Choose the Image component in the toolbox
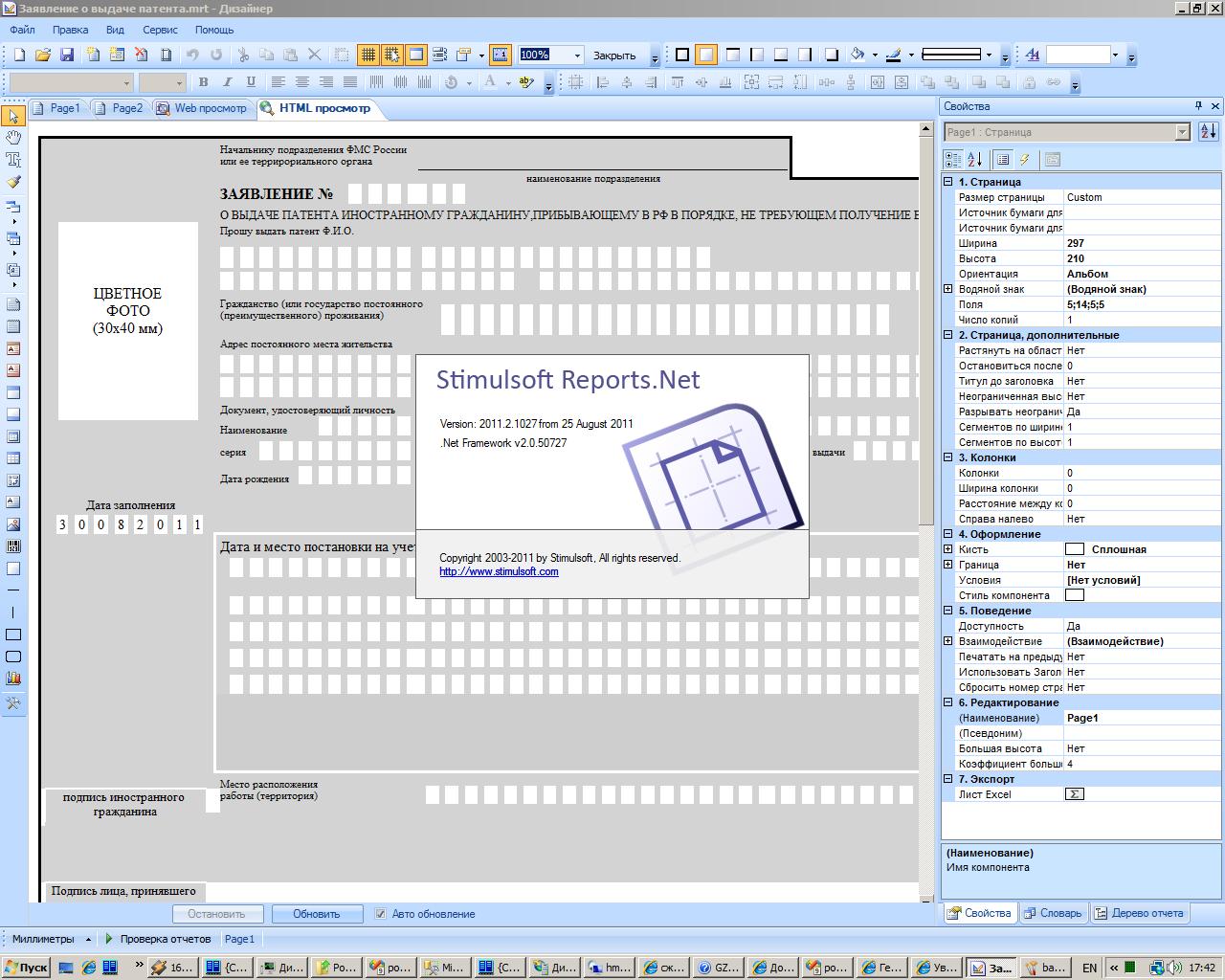Viewport: 1225px width, 980px height. click(x=13, y=524)
